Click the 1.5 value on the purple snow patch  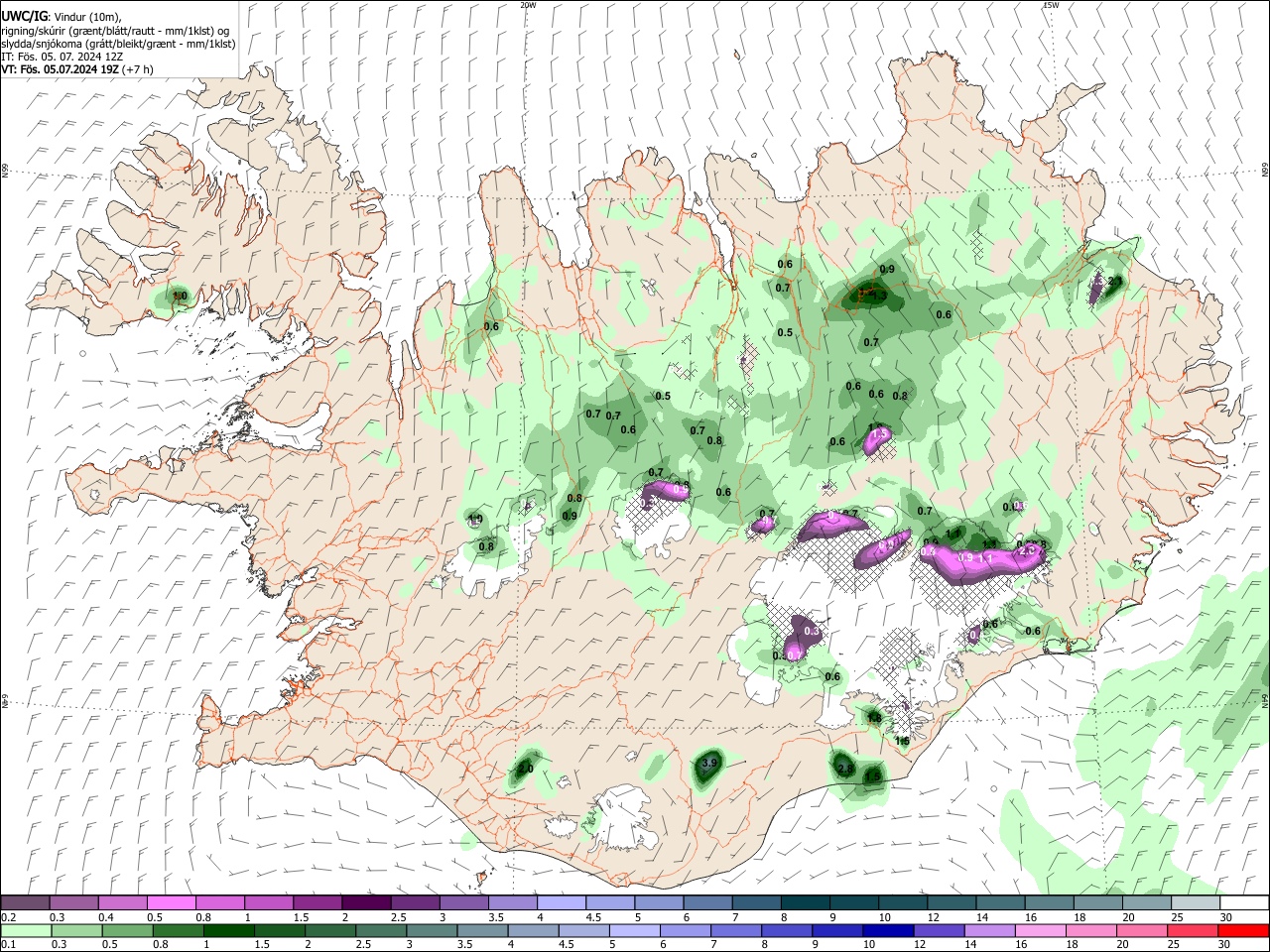pos(878,433)
